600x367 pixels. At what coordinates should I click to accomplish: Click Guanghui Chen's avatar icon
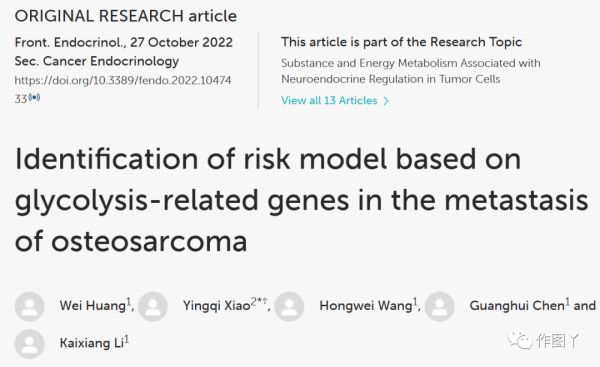pyautogui.click(x=440, y=306)
